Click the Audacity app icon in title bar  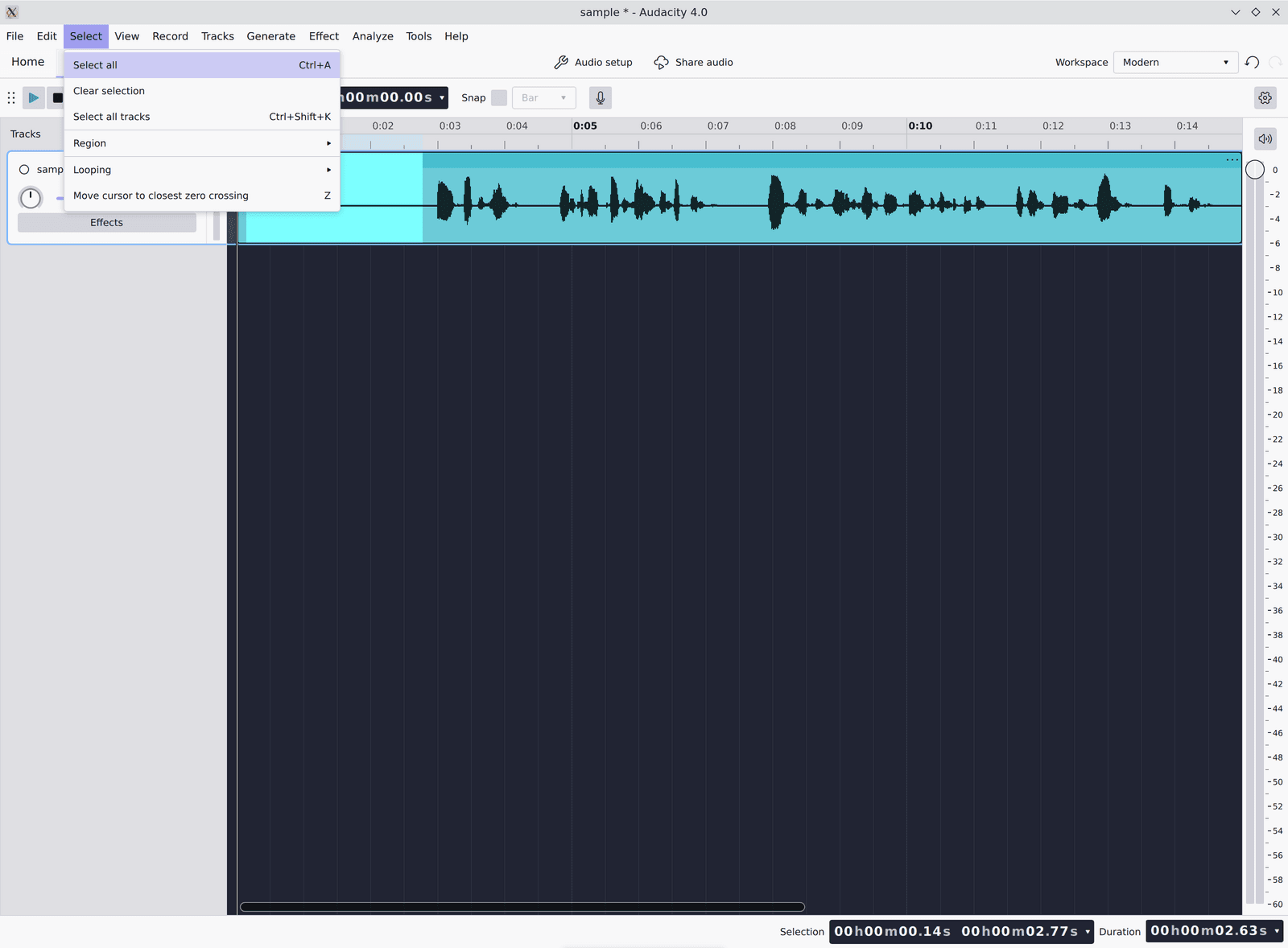[12, 12]
